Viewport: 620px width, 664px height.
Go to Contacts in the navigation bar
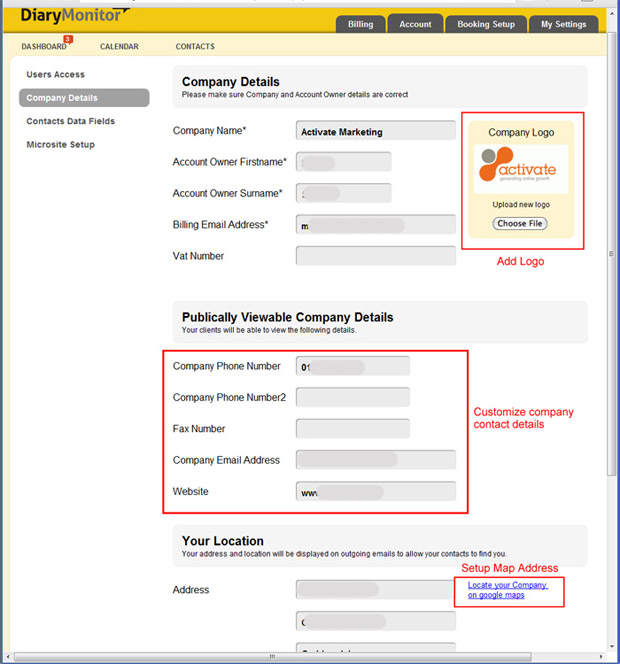pos(195,47)
